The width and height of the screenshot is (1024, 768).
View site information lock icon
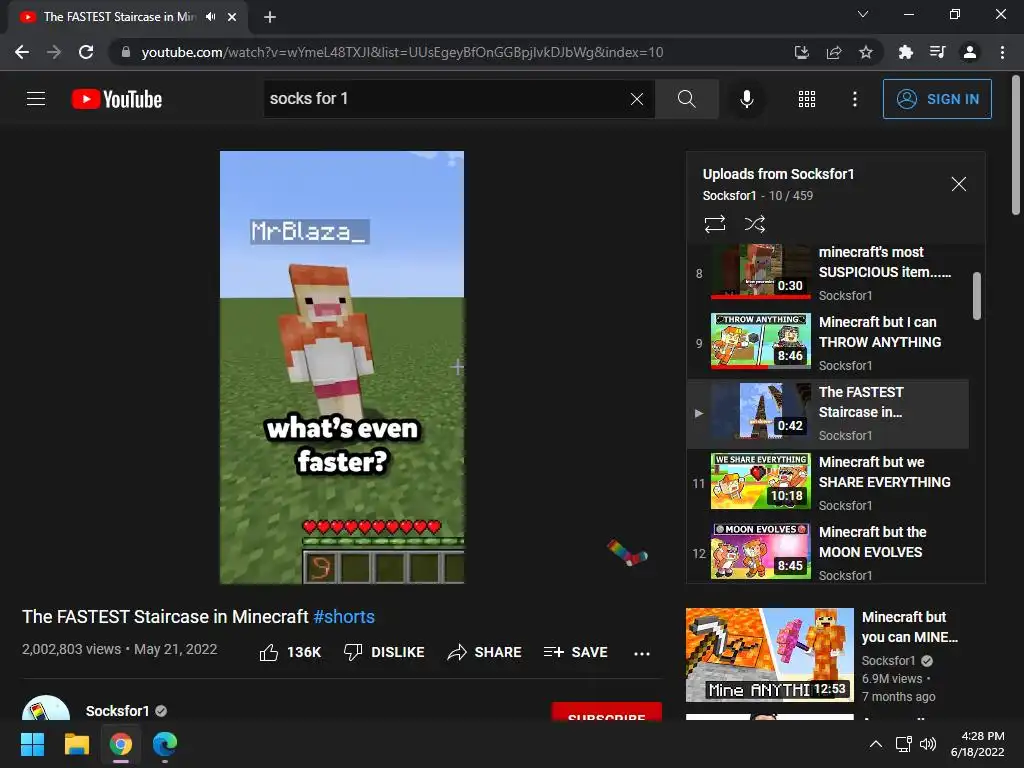point(126,52)
